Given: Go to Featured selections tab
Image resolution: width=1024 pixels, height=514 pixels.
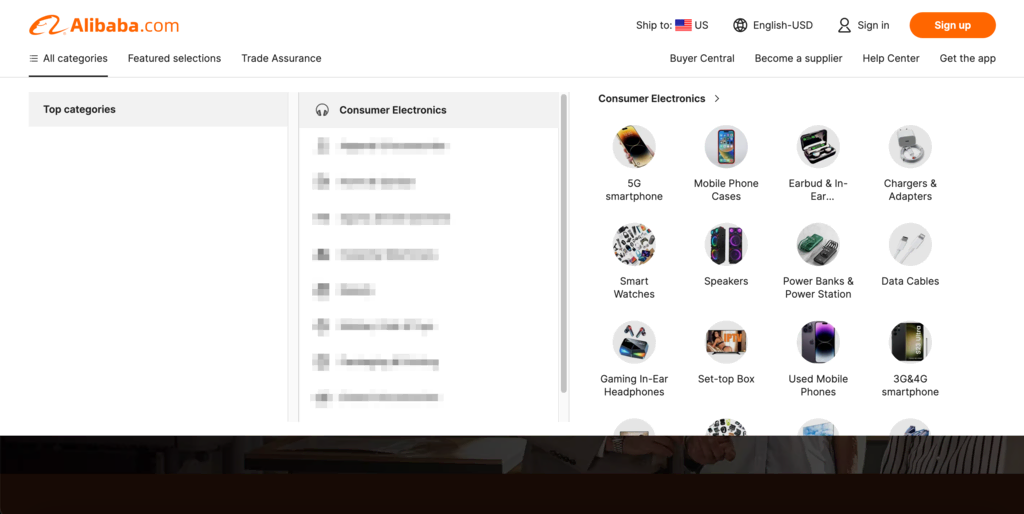Looking at the screenshot, I should point(174,58).
